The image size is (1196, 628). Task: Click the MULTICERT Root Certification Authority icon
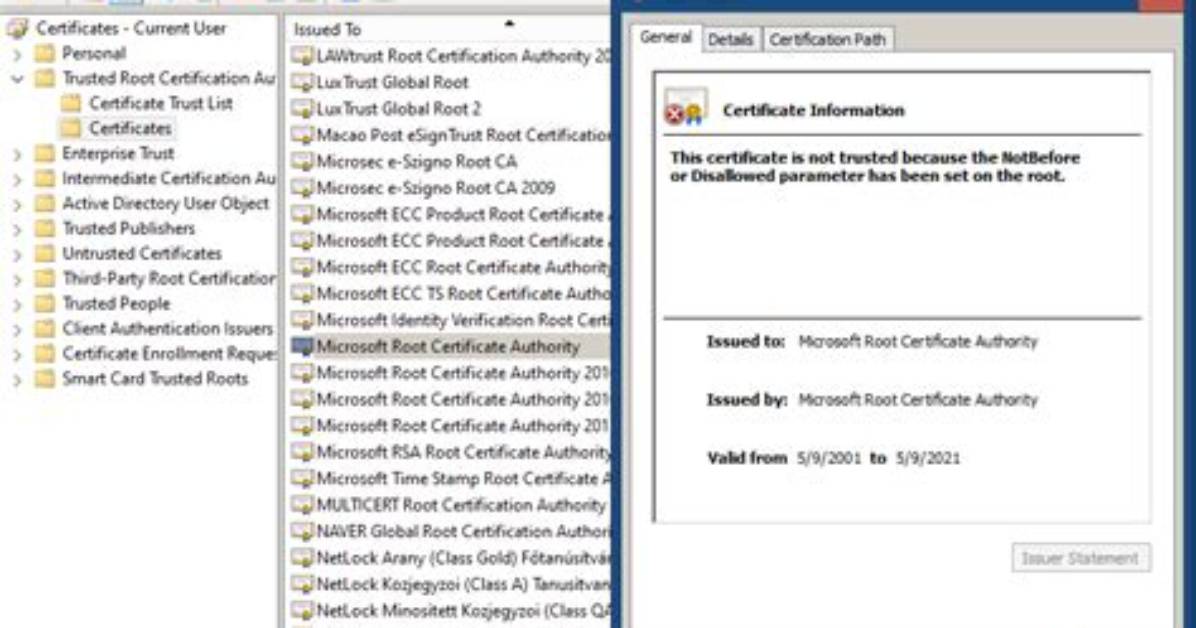coord(302,505)
